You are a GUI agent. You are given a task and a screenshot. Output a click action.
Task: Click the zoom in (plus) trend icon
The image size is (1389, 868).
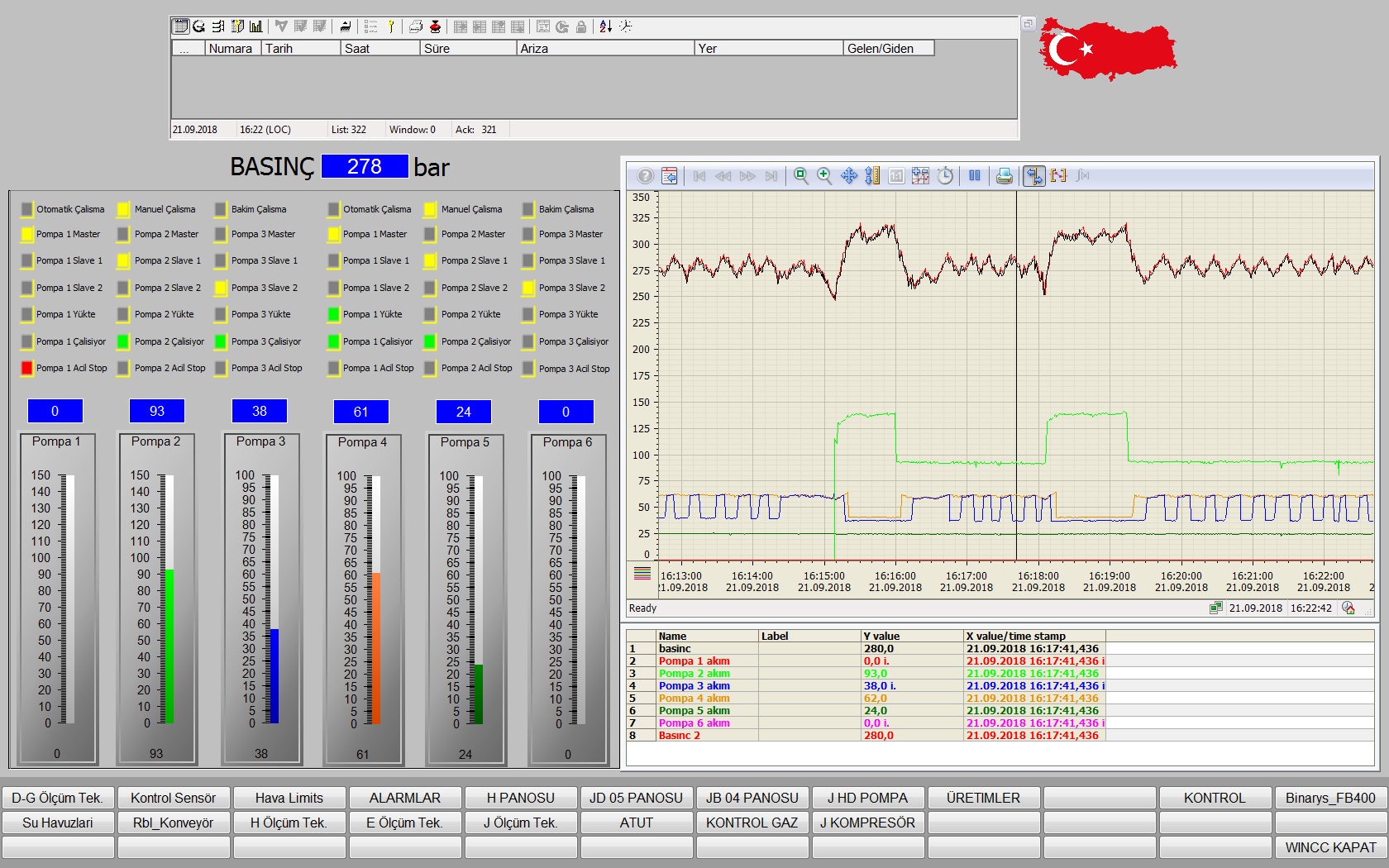coord(824,175)
